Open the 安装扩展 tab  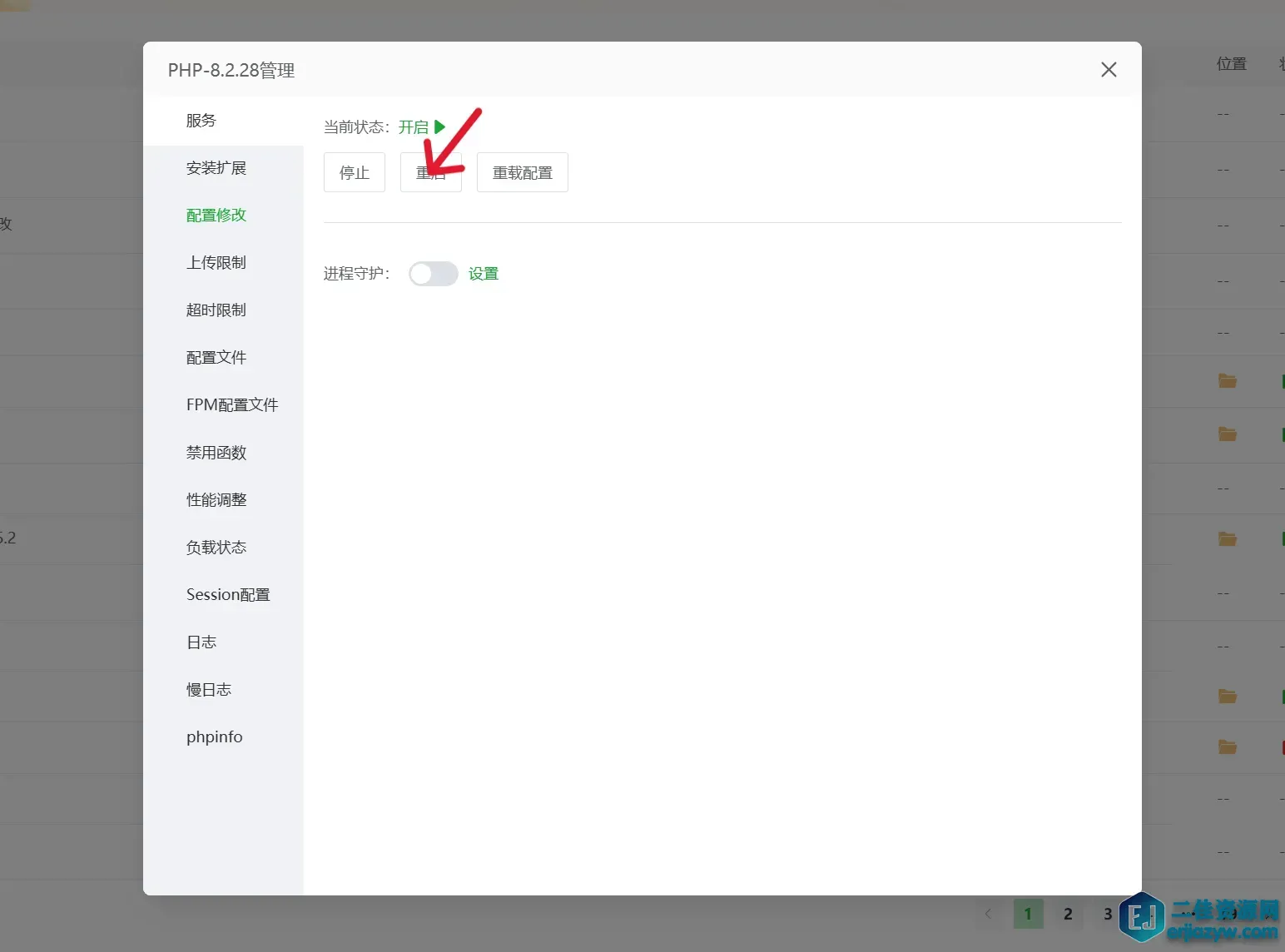tap(216, 168)
